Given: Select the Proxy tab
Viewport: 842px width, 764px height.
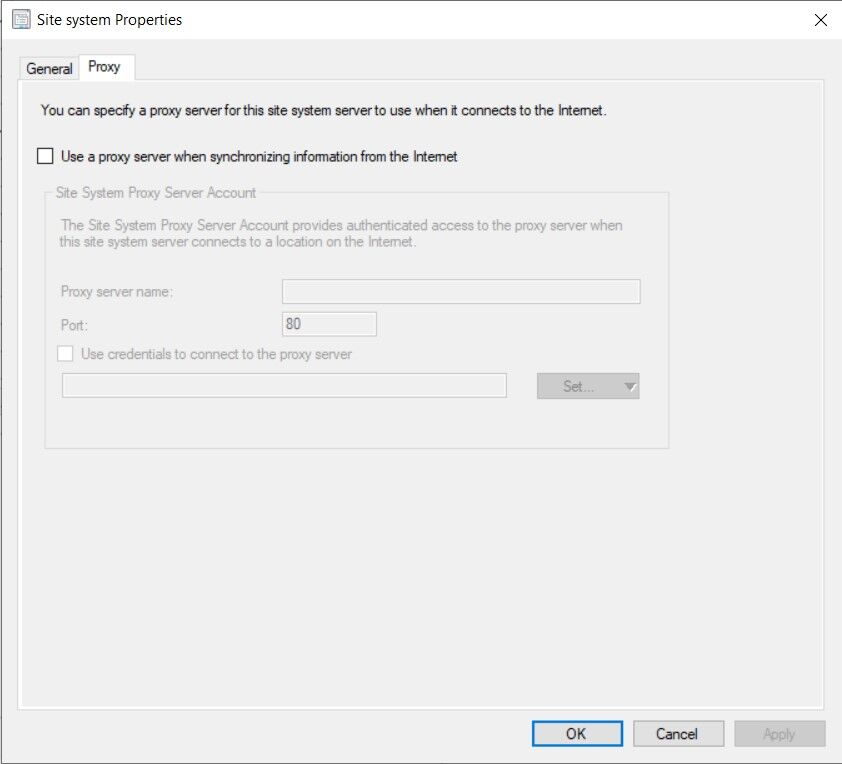Looking at the screenshot, I should click(x=106, y=67).
